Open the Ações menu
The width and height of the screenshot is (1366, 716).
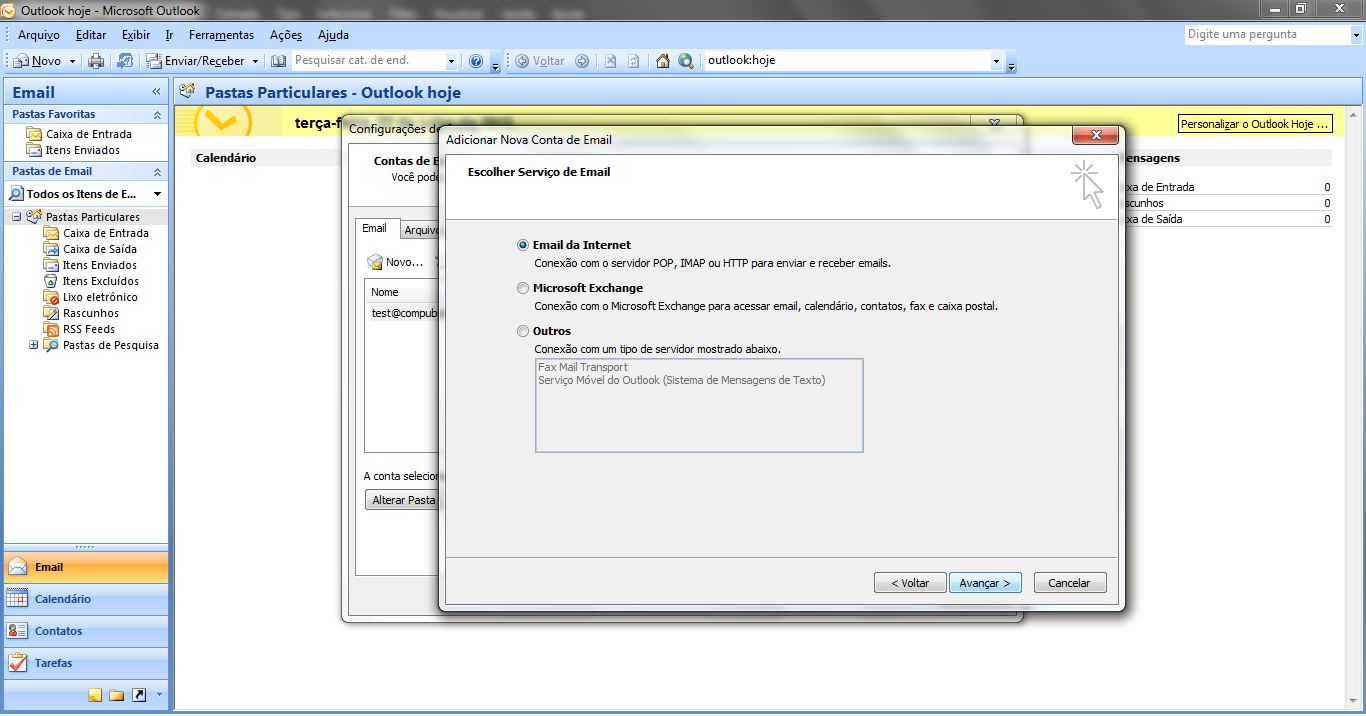coord(286,35)
